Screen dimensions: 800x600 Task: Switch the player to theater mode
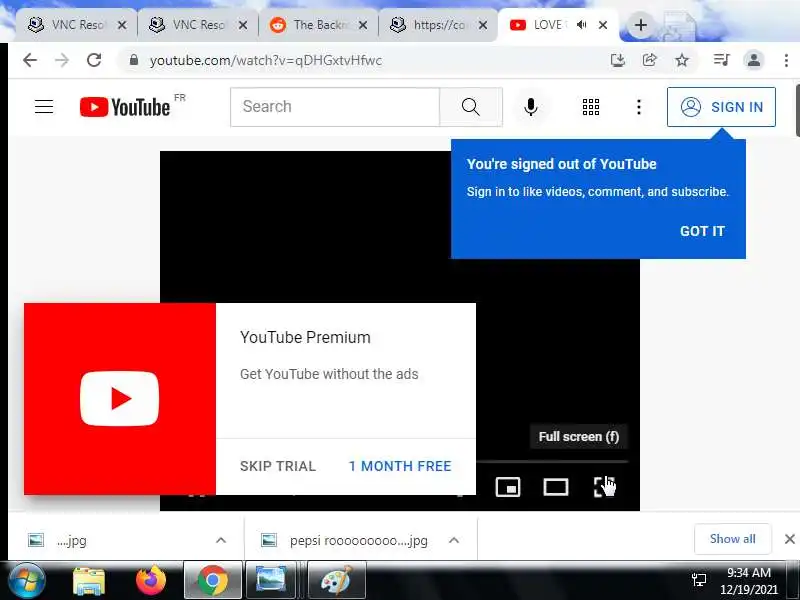click(x=556, y=487)
